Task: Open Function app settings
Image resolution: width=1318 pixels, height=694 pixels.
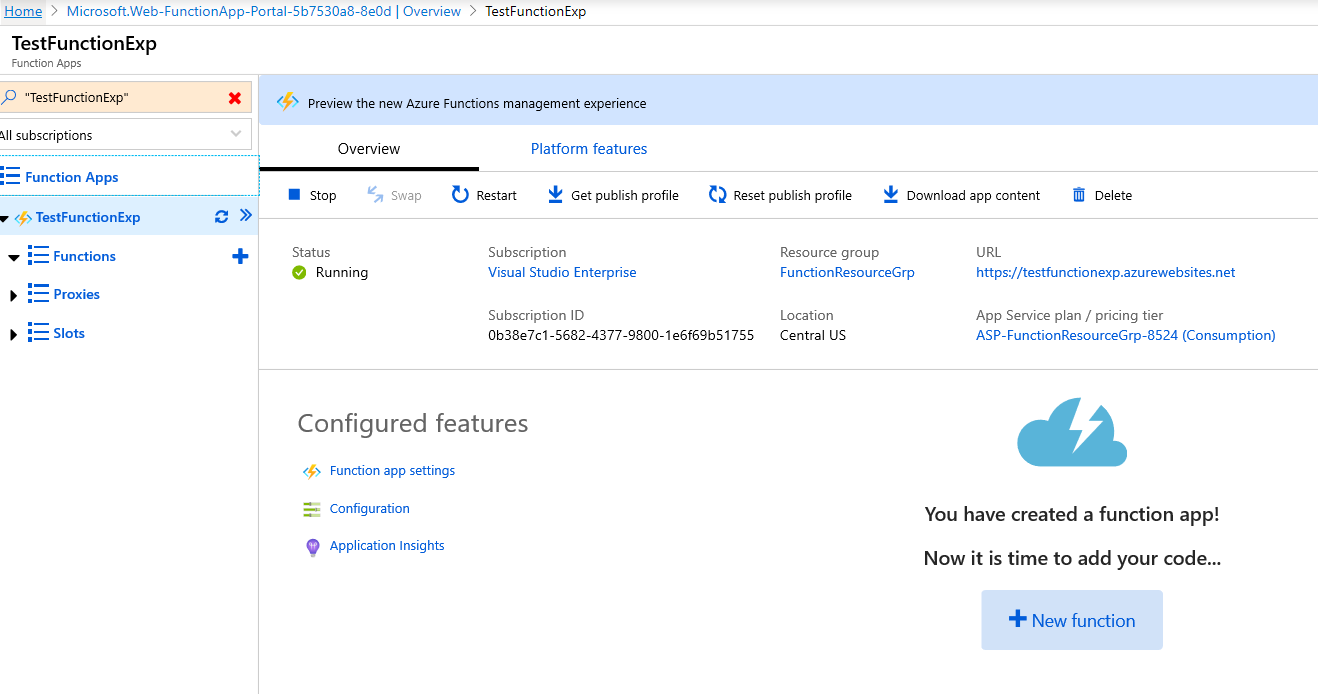Action: (392, 470)
